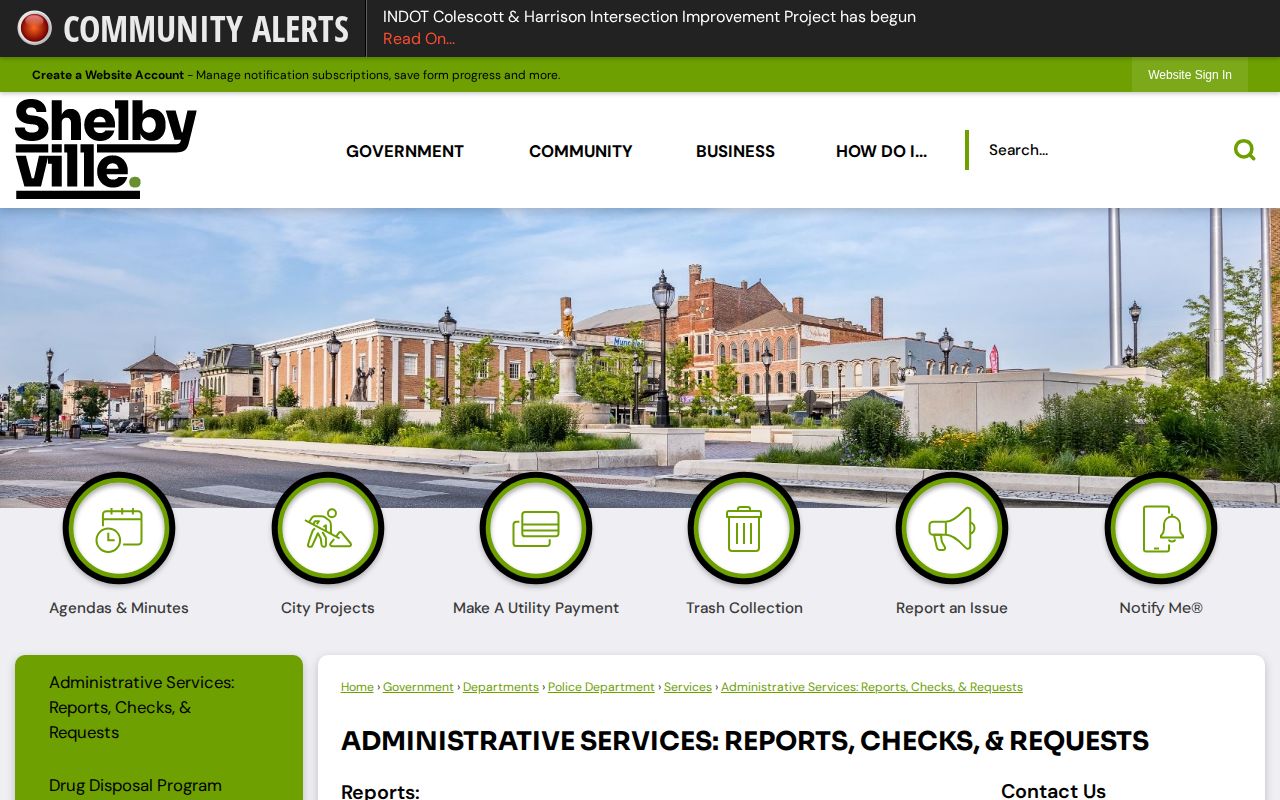1280x800 pixels.
Task: Click the INDOT Colescott & Harrison alert text
Action: pyautogui.click(x=649, y=17)
